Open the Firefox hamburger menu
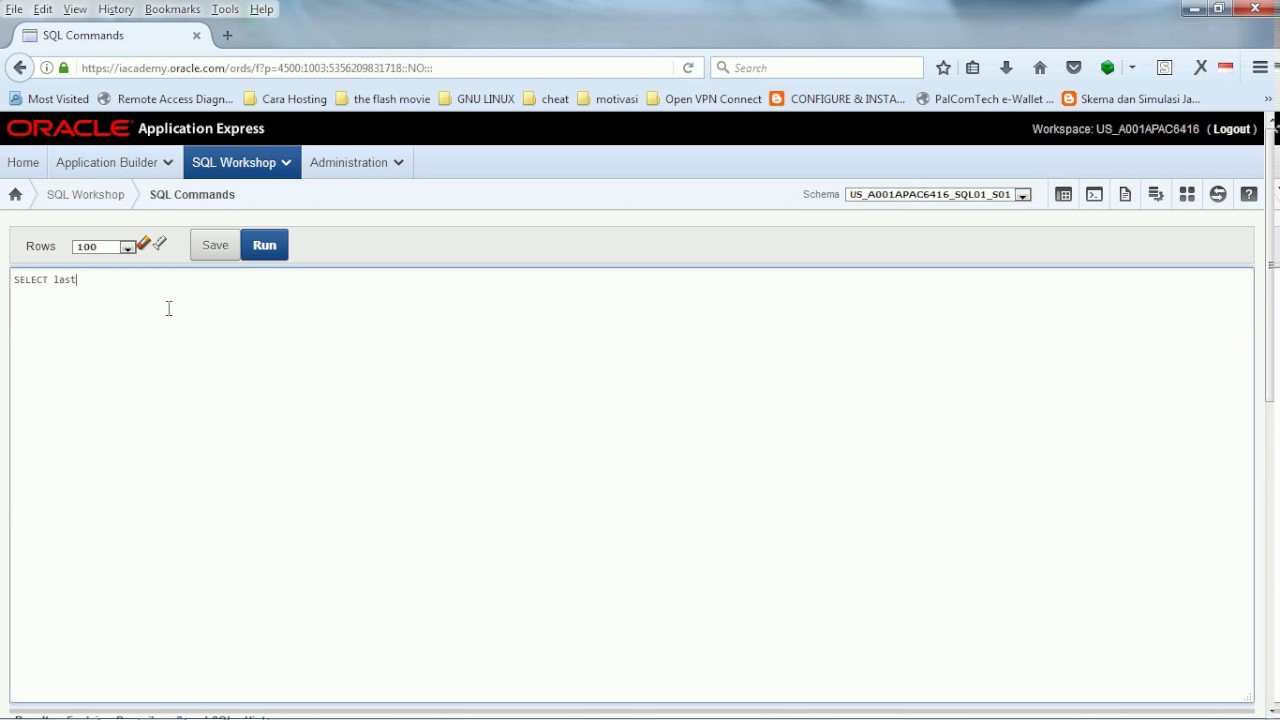This screenshot has height=720, width=1280. [1260, 68]
